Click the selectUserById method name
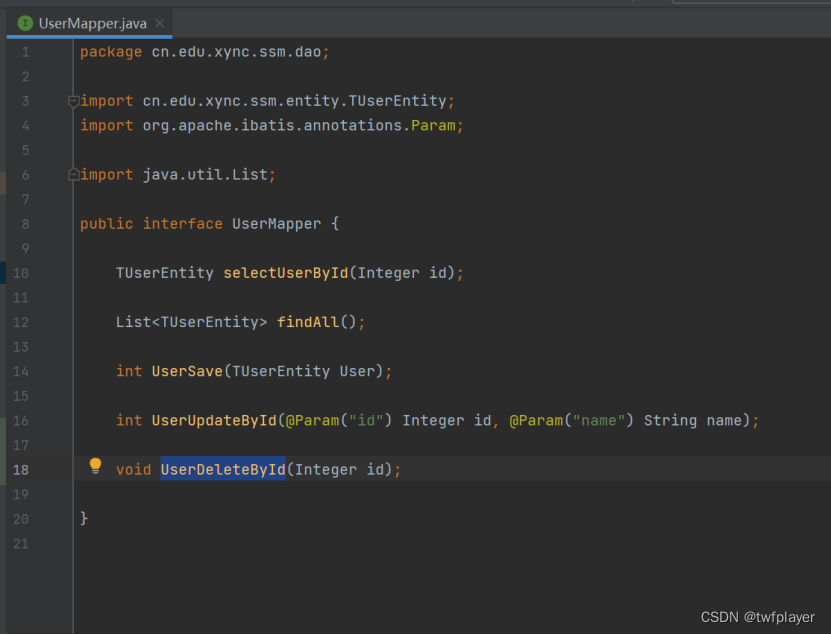Image resolution: width=831 pixels, height=635 pixels. [286, 273]
